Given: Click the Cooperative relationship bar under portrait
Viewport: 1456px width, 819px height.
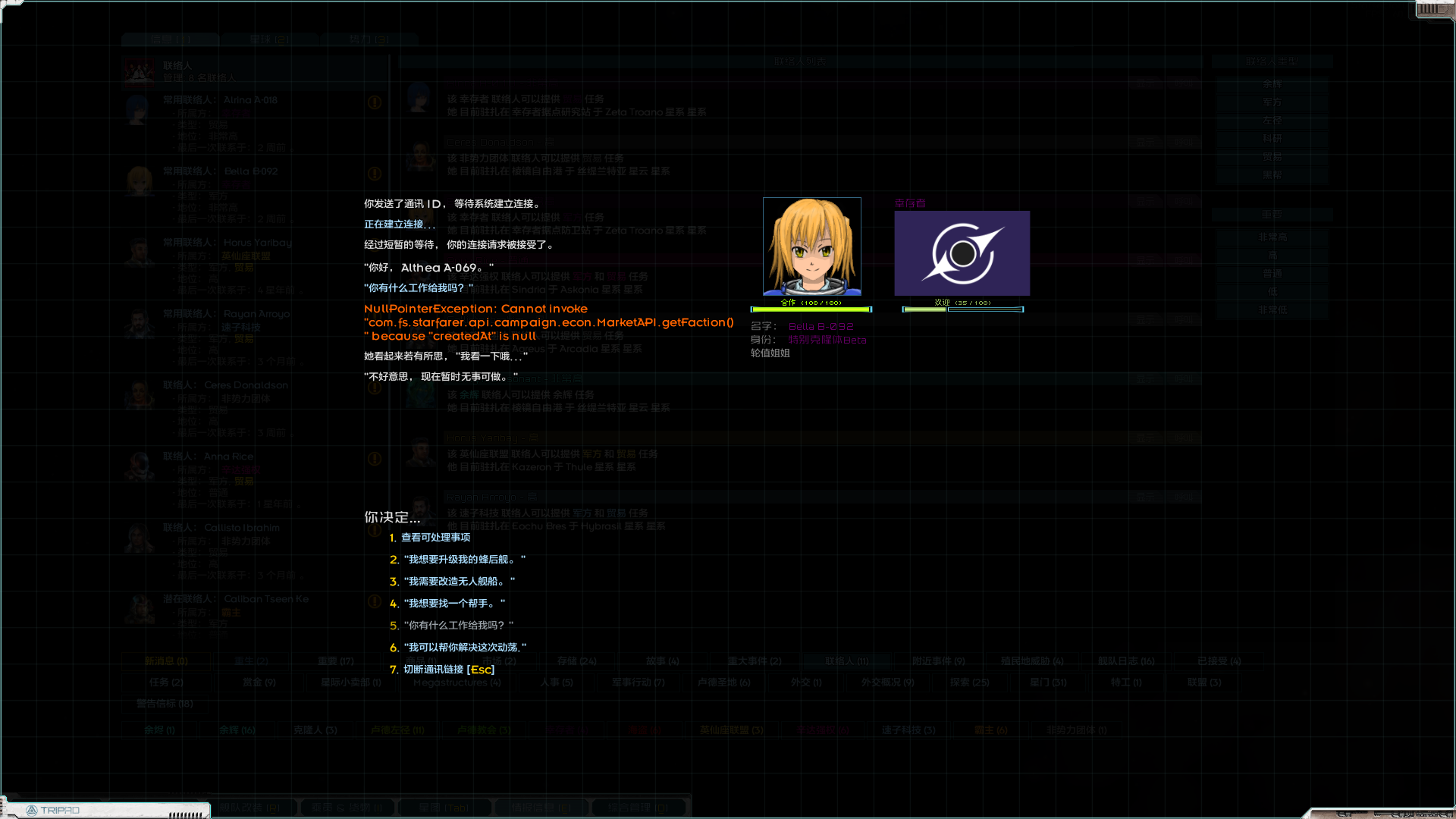Looking at the screenshot, I should pyautogui.click(x=811, y=309).
